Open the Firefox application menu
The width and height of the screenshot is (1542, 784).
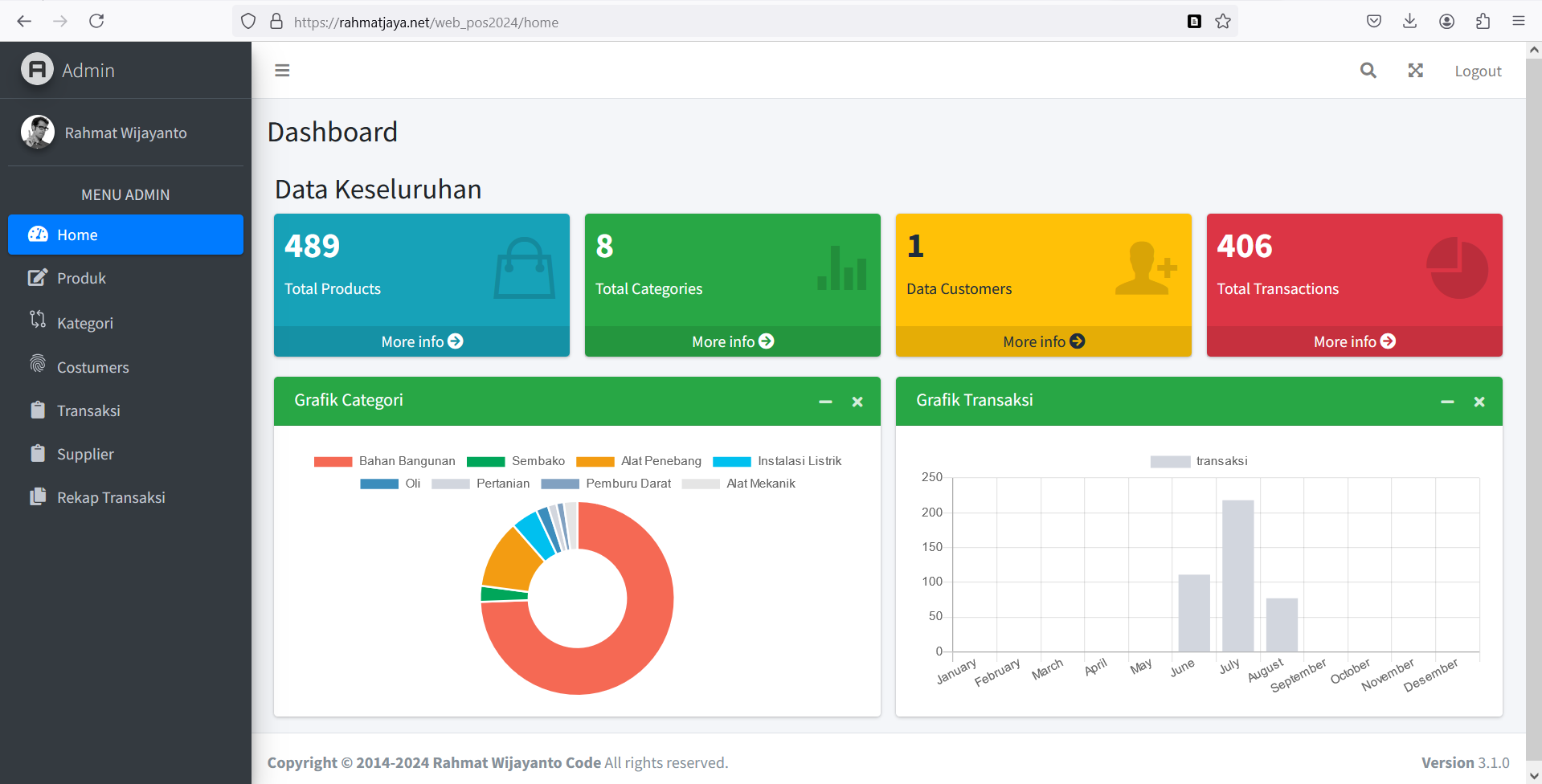1518,22
